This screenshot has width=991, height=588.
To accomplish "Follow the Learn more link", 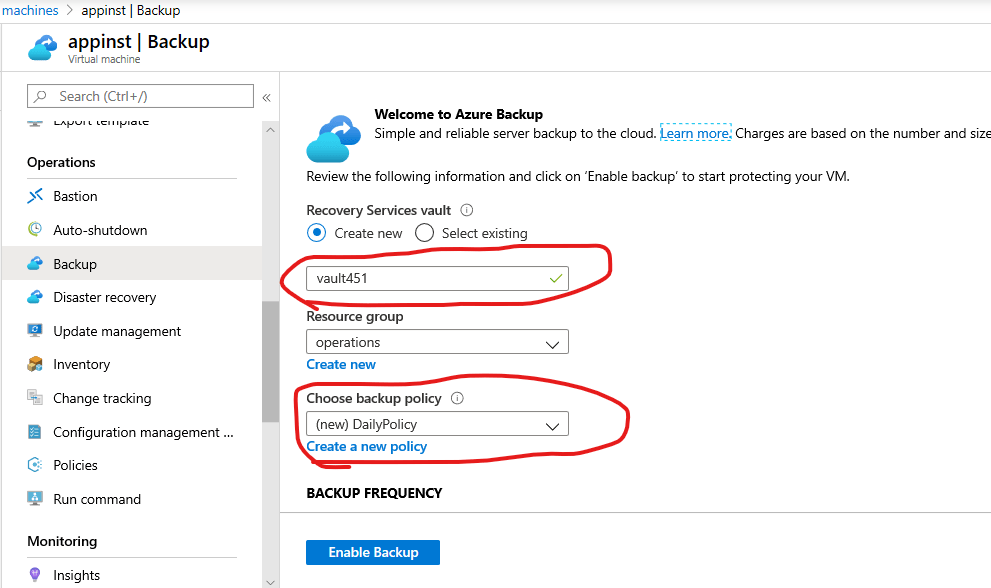I will pos(695,133).
